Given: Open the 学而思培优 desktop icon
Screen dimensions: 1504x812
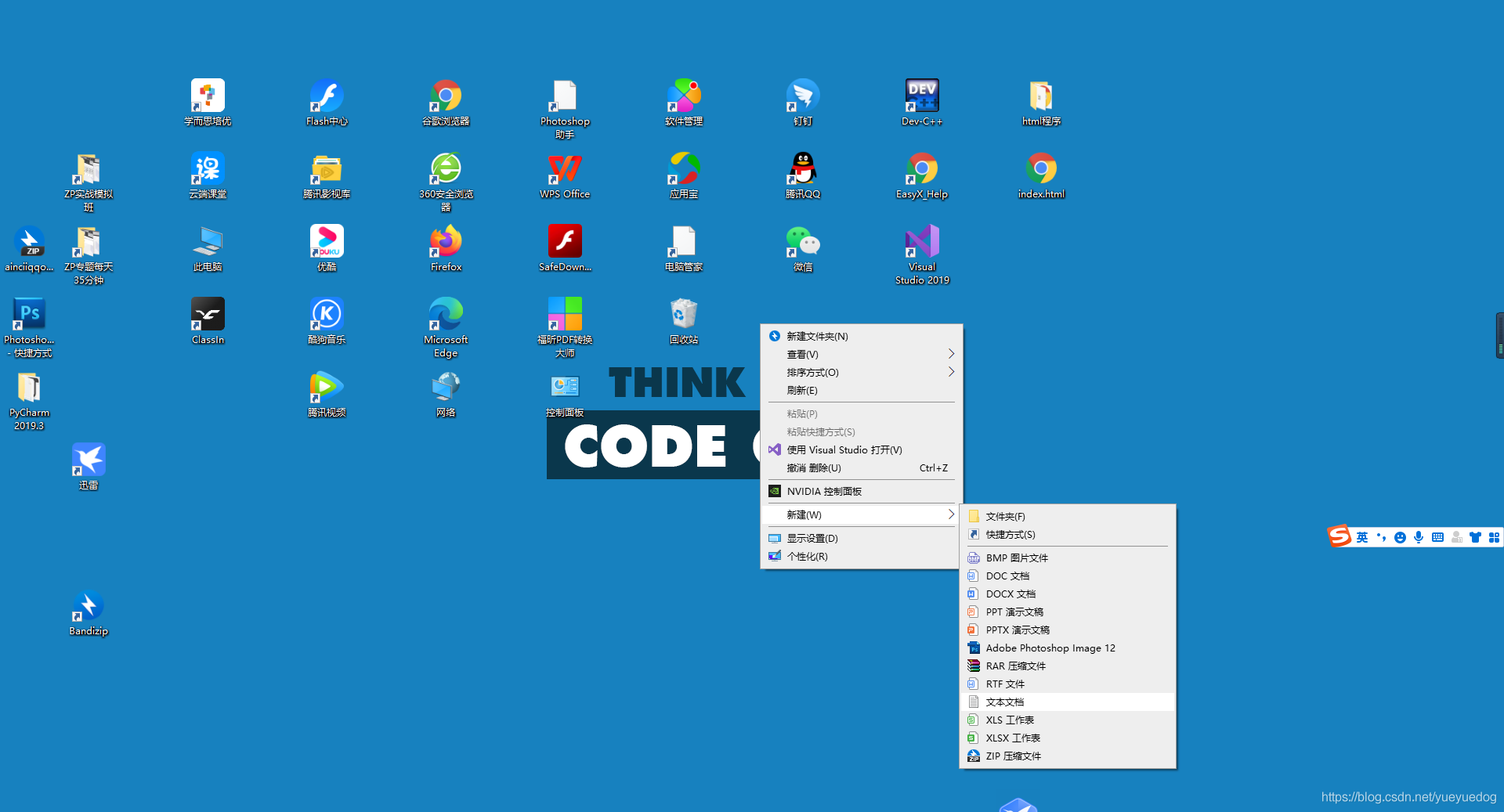Looking at the screenshot, I should coord(208,102).
